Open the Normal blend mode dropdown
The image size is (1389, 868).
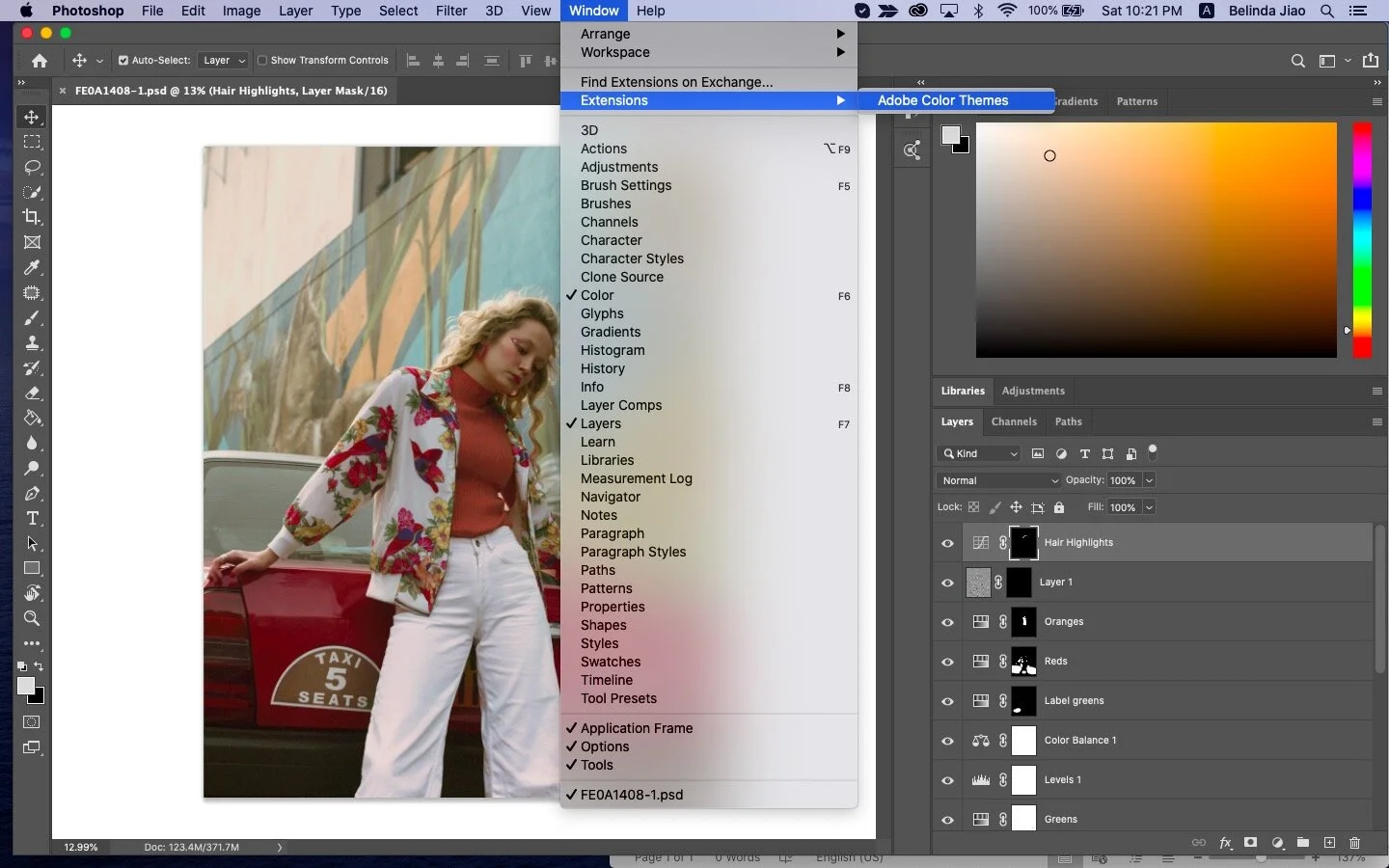coord(998,480)
